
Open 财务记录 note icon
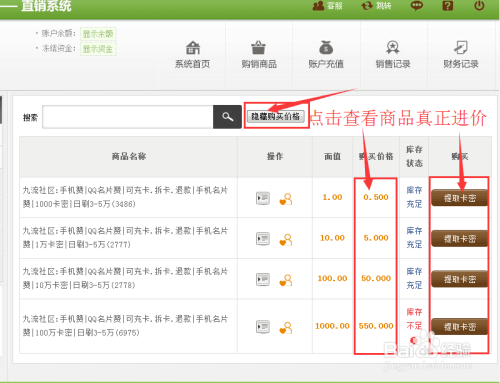pos(461,48)
